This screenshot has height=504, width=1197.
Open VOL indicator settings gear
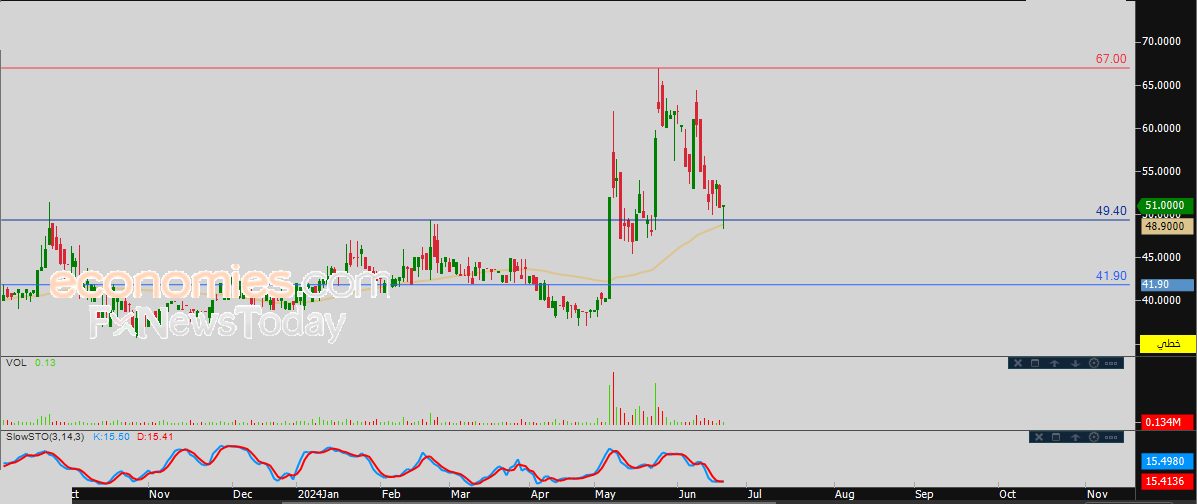[1093, 363]
